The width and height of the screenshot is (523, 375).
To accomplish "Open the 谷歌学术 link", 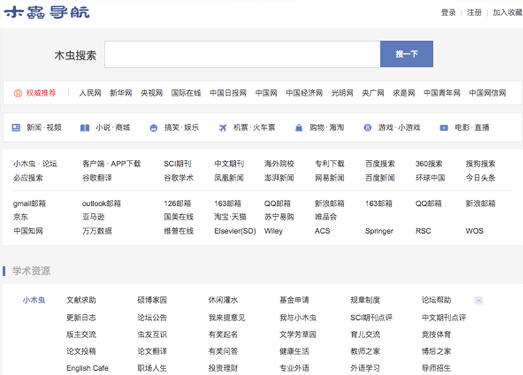I will coord(178,178).
